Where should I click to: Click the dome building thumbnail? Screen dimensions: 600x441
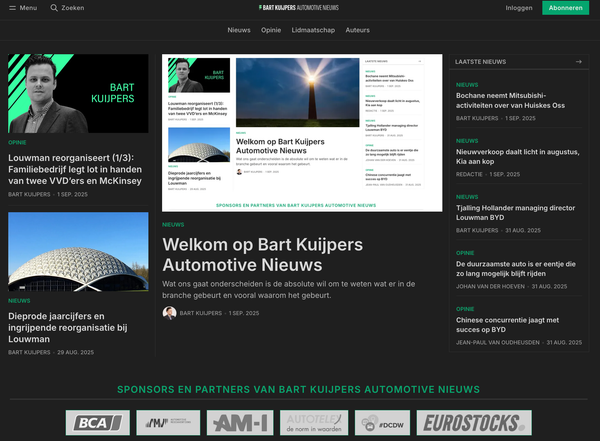(78, 252)
